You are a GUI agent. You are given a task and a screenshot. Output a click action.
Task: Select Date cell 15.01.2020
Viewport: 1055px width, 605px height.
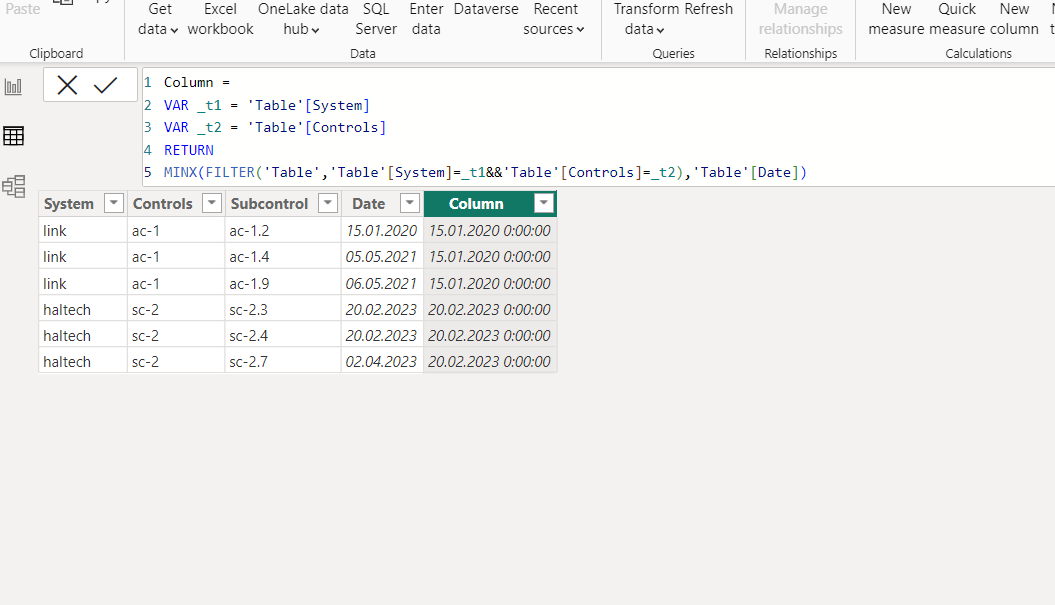tap(381, 230)
